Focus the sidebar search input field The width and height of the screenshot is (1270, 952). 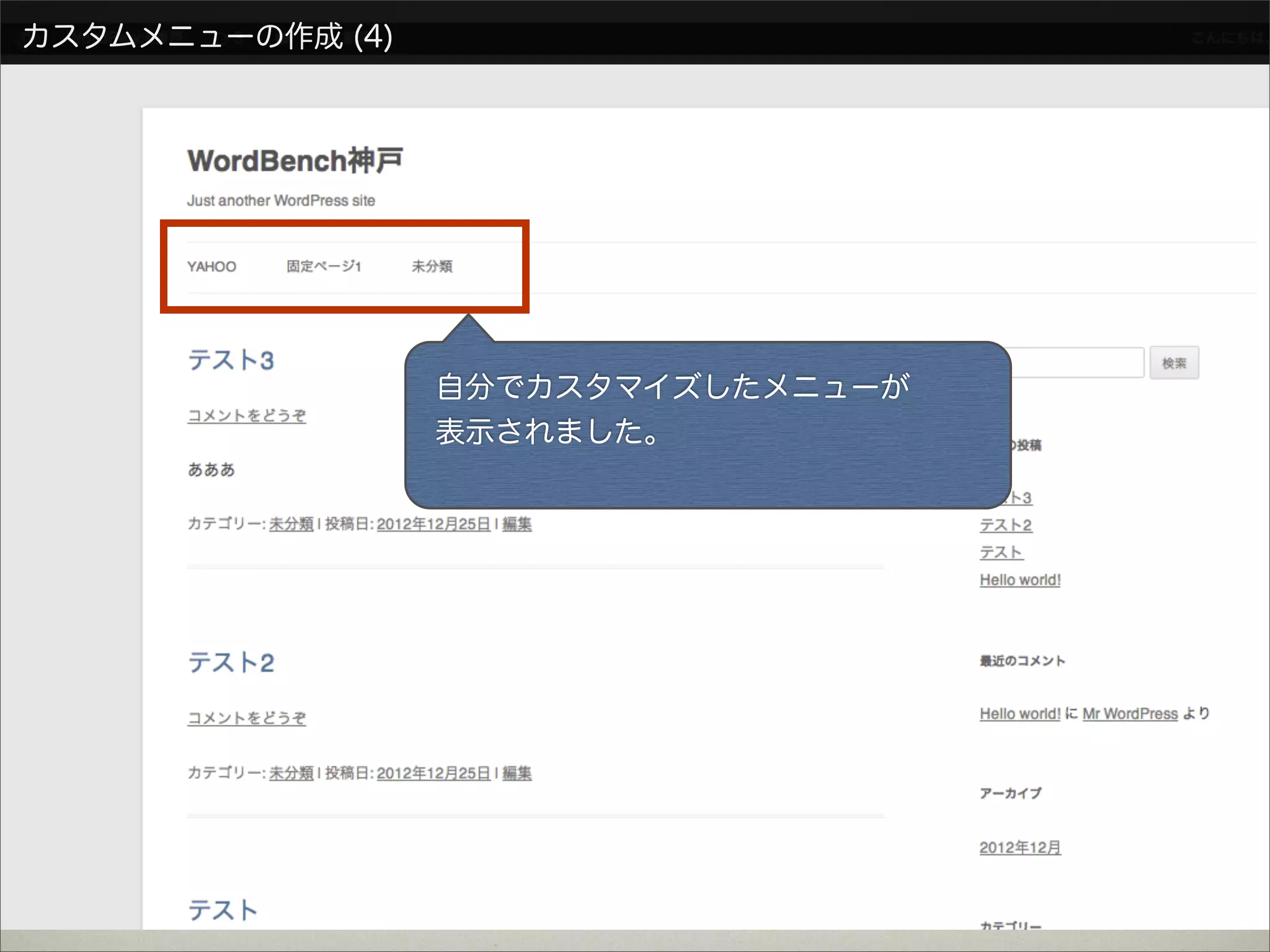tap(1078, 363)
